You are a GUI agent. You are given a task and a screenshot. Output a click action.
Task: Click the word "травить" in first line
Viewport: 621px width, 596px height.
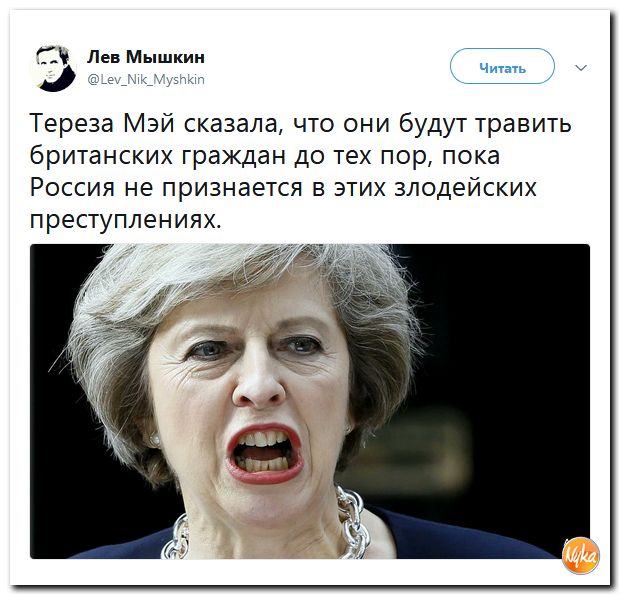pos(524,124)
